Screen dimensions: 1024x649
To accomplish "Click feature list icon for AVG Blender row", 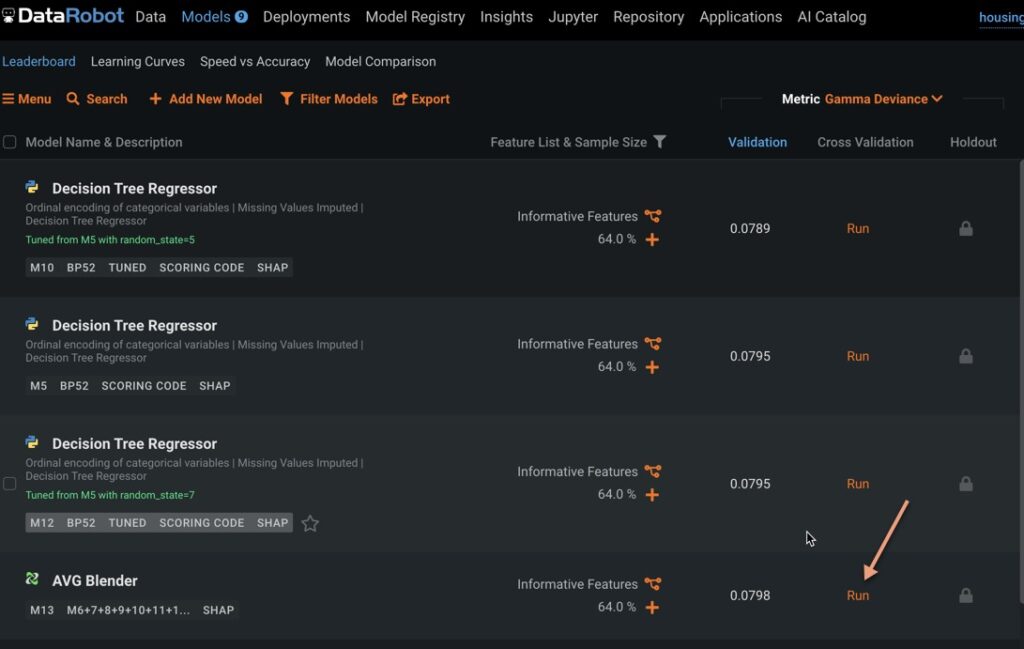I will [x=652, y=584].
